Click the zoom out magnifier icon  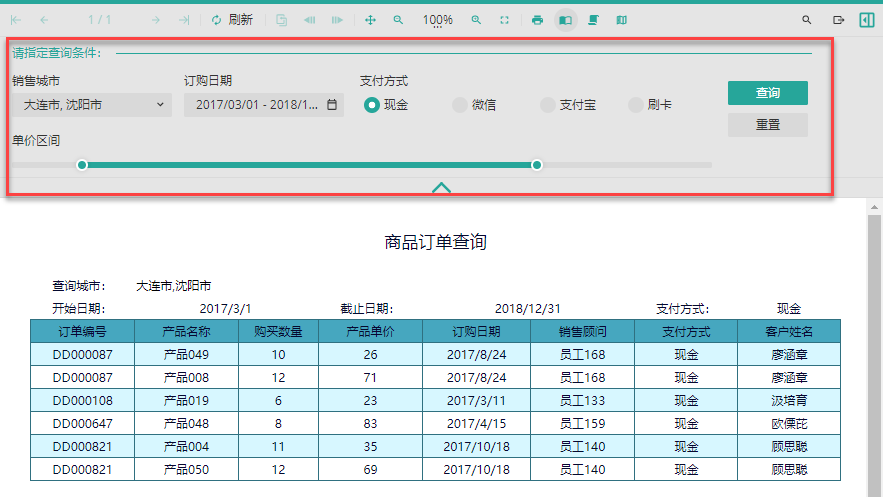point(398,20)
